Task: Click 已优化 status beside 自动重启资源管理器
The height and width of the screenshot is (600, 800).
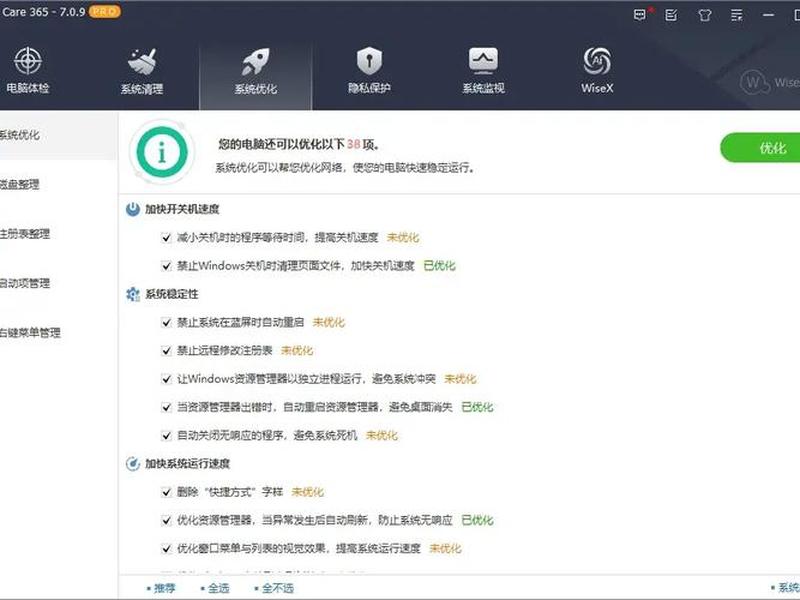Action: [x=477, y=407]
